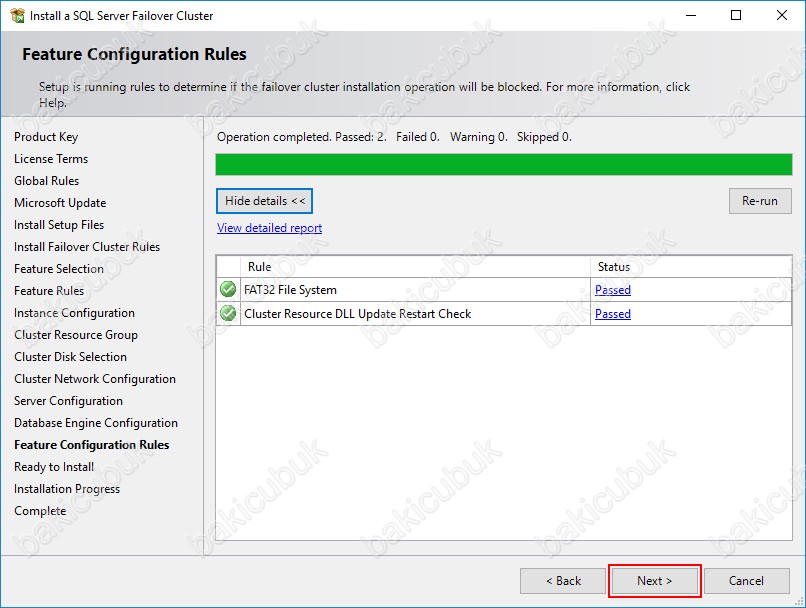Select Feature Selection in the step list
The width and height of the screenshot is (806, 608).
point(59,269)
